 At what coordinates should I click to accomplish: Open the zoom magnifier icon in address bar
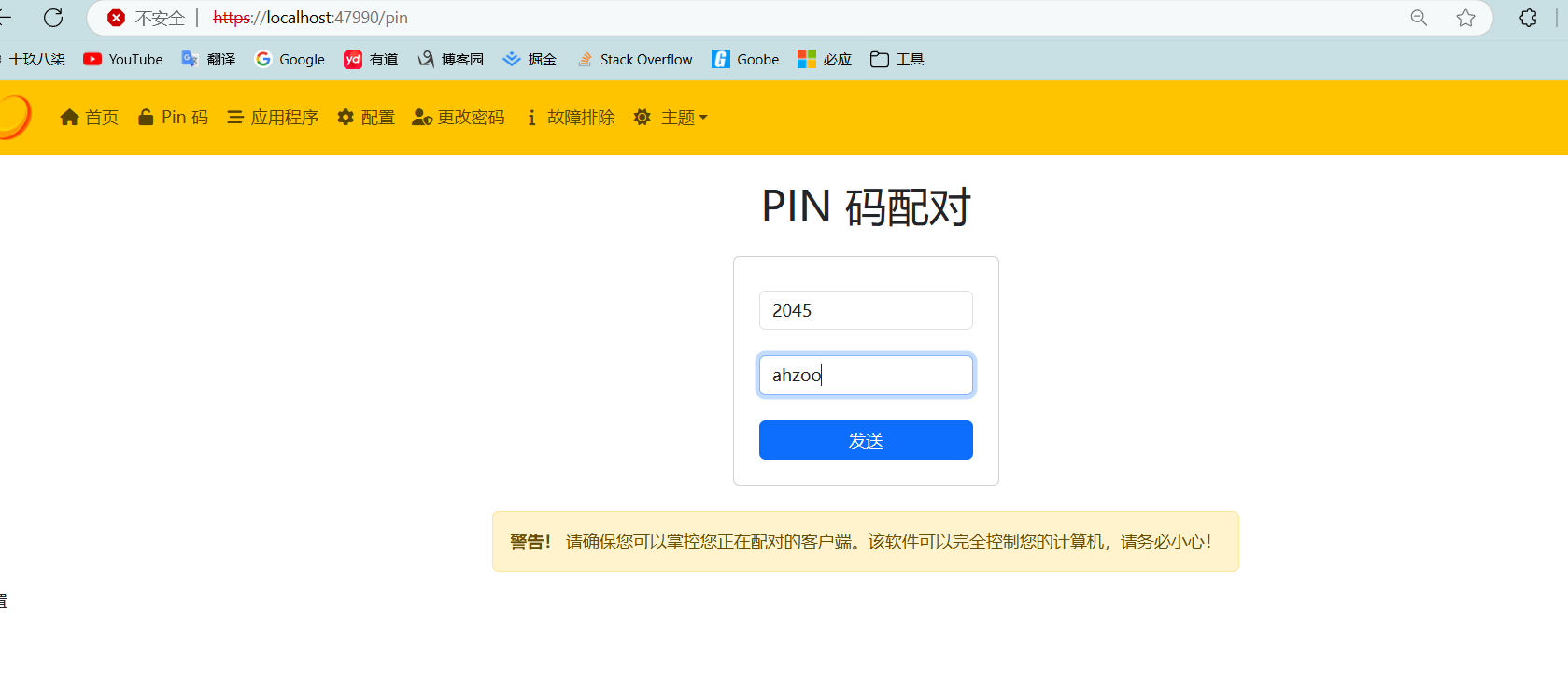click(1419, 18)
